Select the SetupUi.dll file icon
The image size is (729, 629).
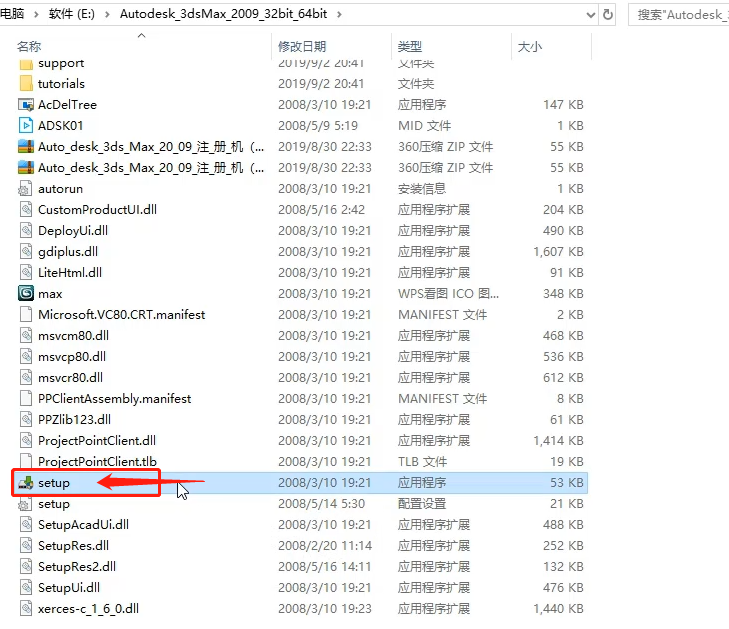[26, 588]
